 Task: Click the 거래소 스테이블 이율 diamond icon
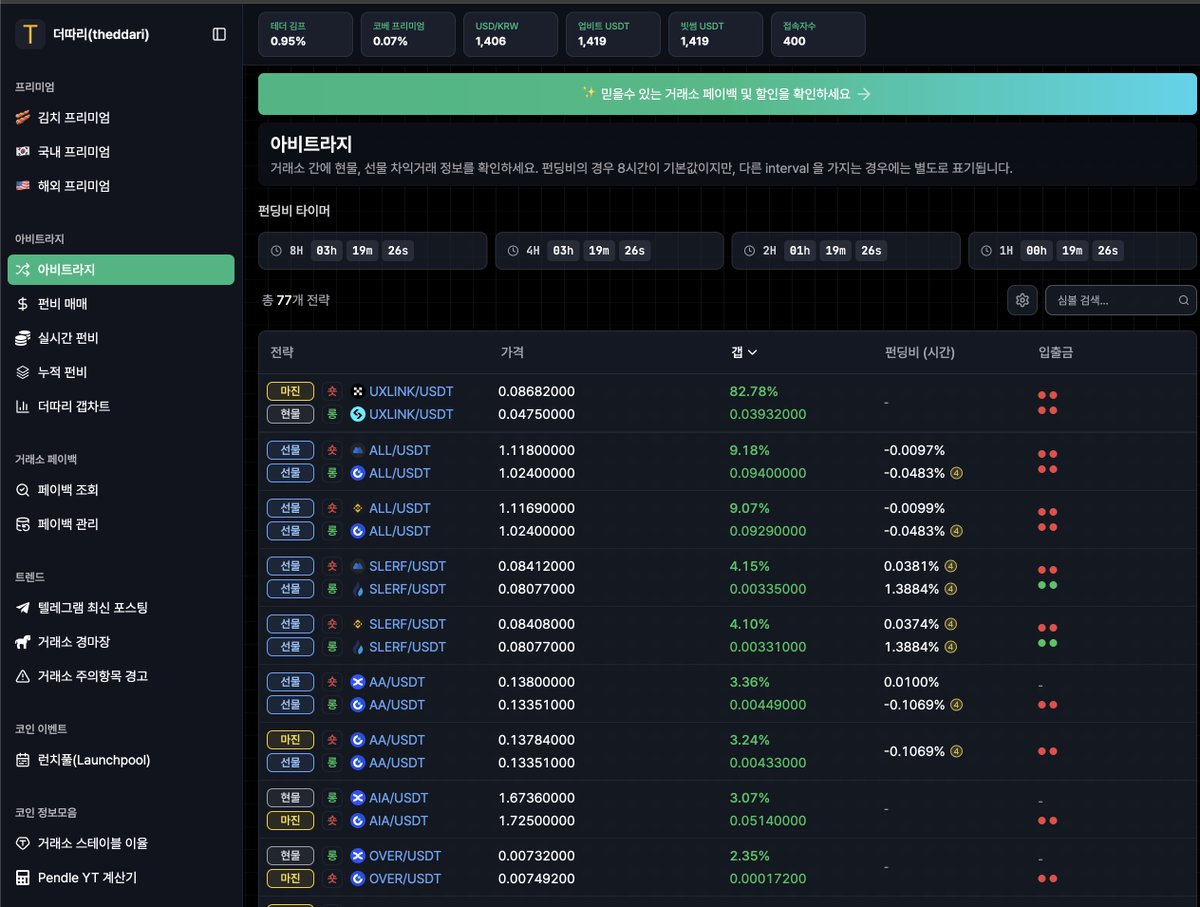pos(22,844)
